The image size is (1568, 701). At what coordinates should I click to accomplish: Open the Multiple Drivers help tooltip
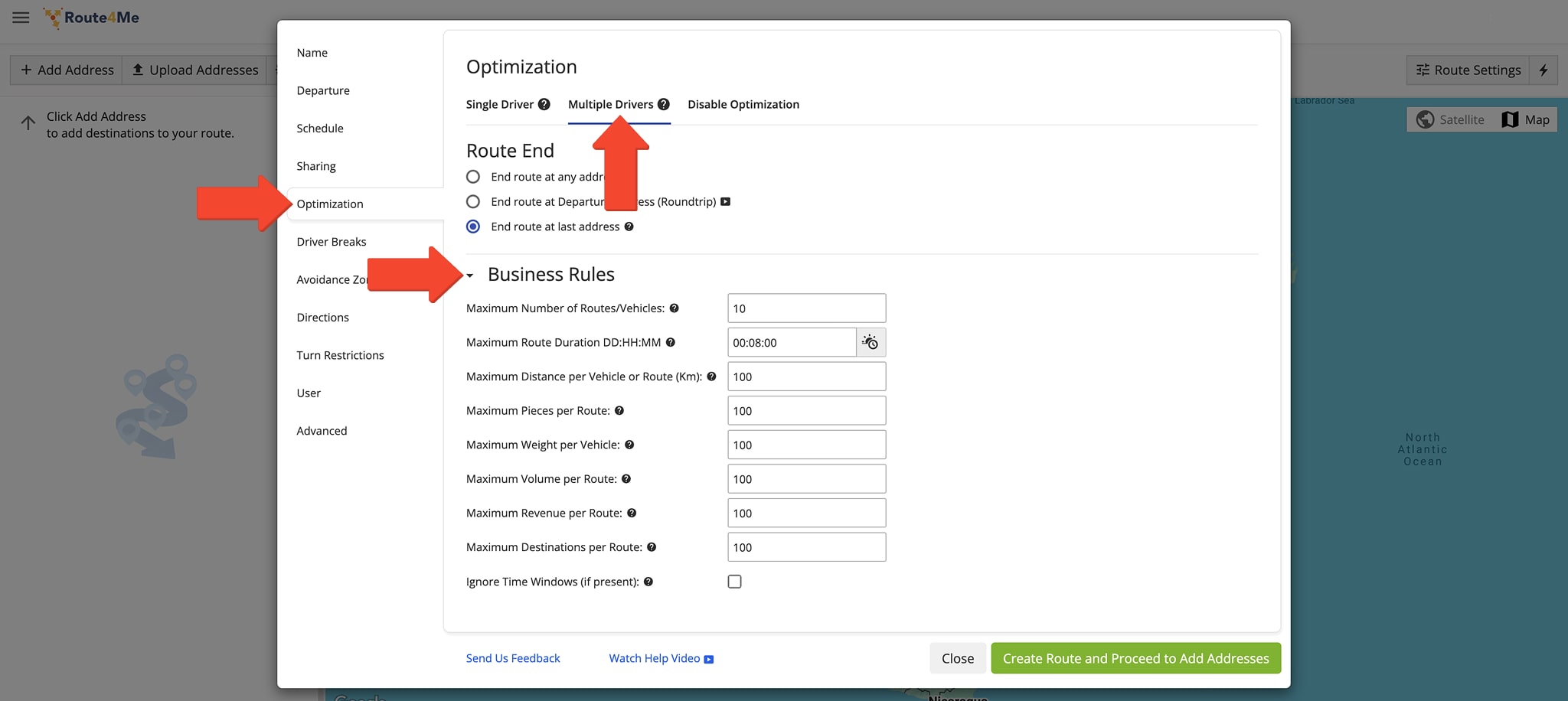(664, 104)
